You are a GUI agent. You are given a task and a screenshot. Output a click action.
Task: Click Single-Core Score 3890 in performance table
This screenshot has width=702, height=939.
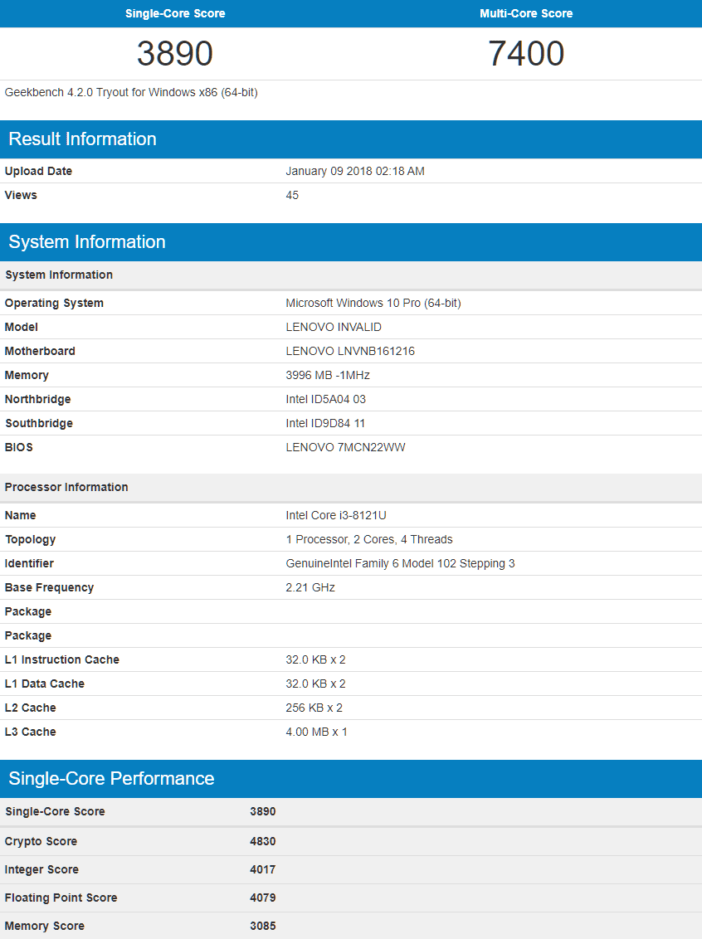click(x=262, y=811)
